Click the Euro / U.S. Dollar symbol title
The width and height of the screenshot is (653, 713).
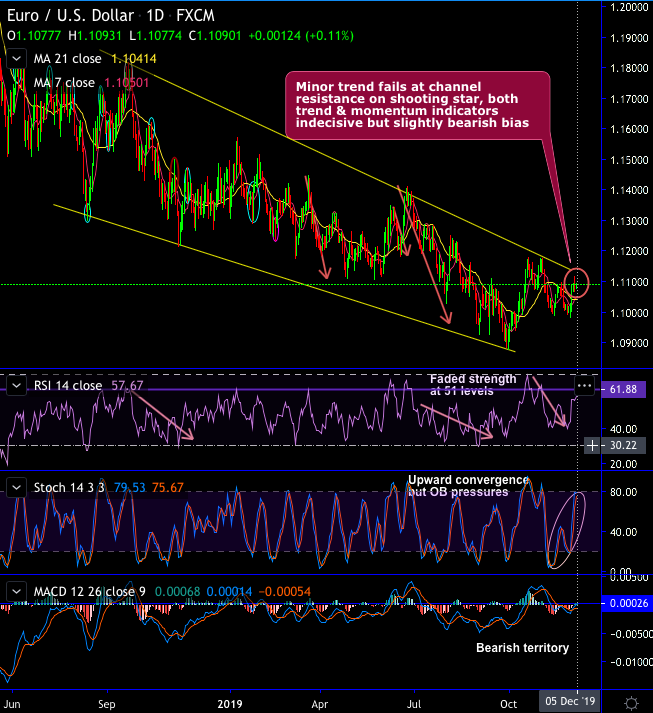pyautogui.click(x=70, y=16)
